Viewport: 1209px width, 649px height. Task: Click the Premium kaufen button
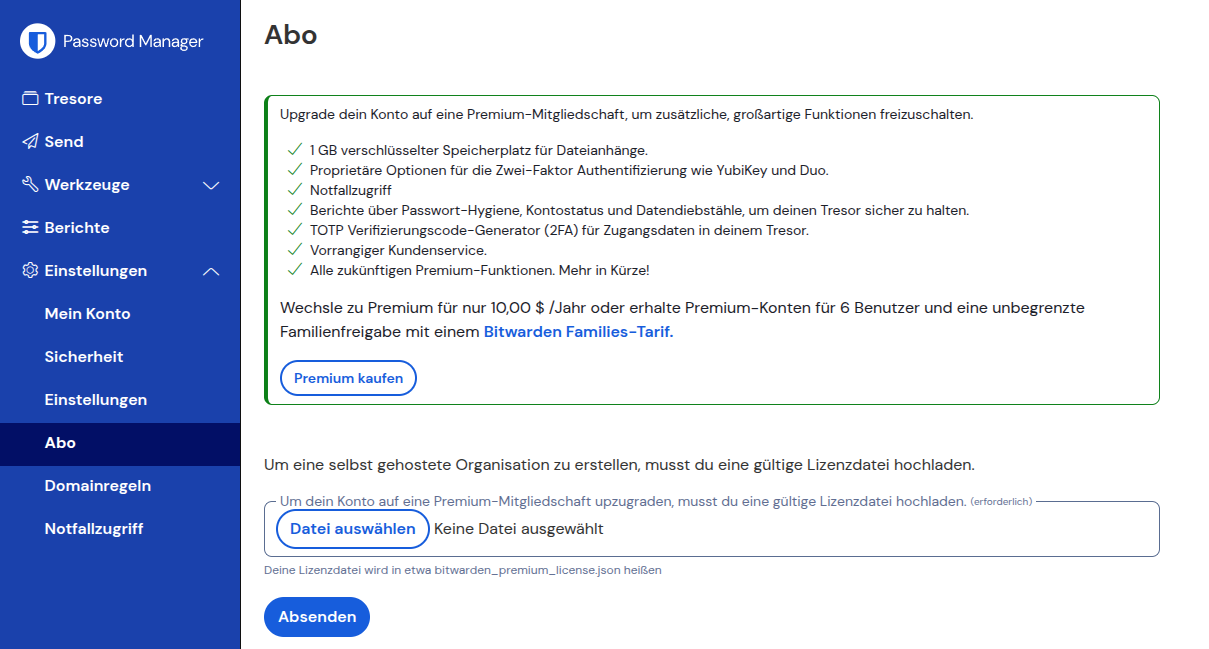[349, 379]
